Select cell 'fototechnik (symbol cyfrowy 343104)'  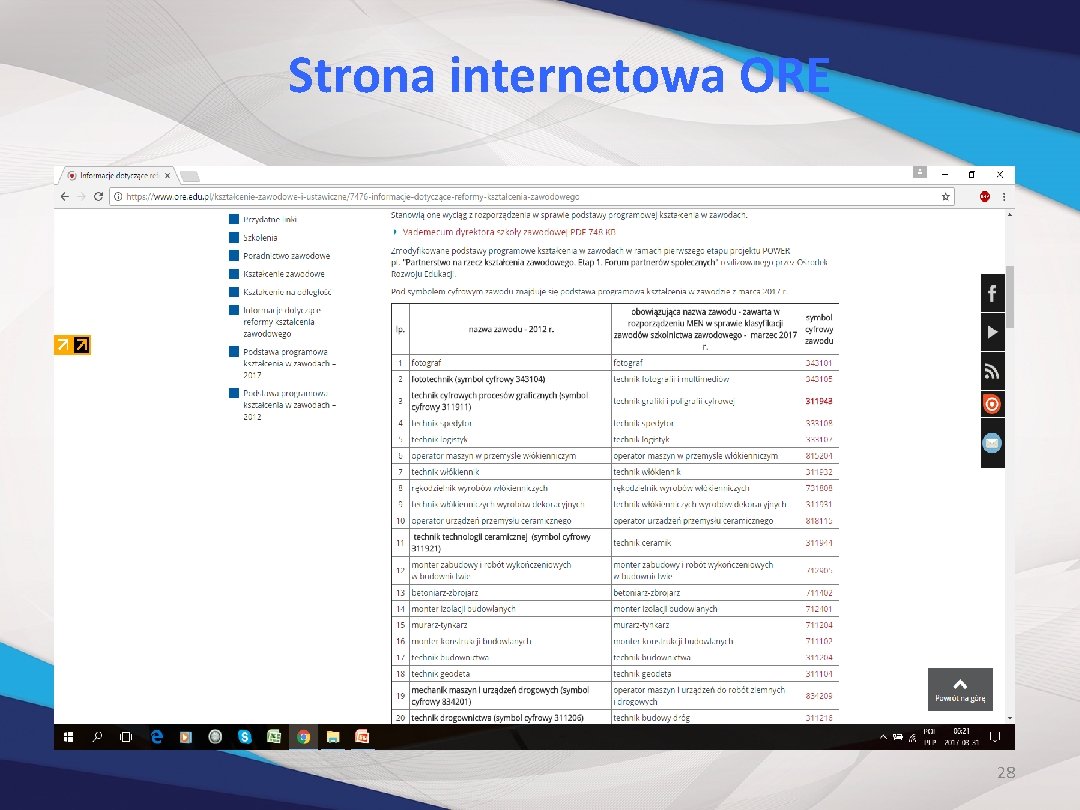pos(510,379)
